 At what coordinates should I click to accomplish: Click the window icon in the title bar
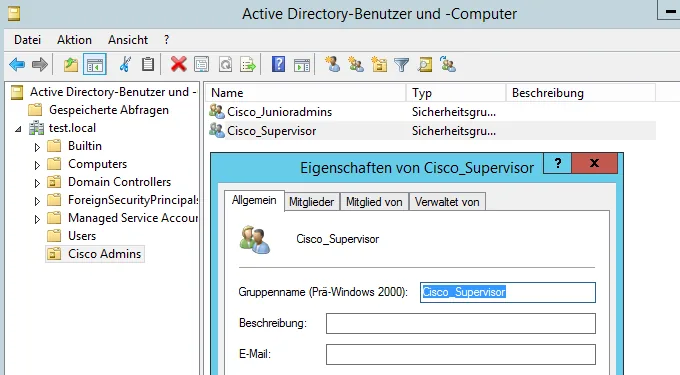point(13,14)
